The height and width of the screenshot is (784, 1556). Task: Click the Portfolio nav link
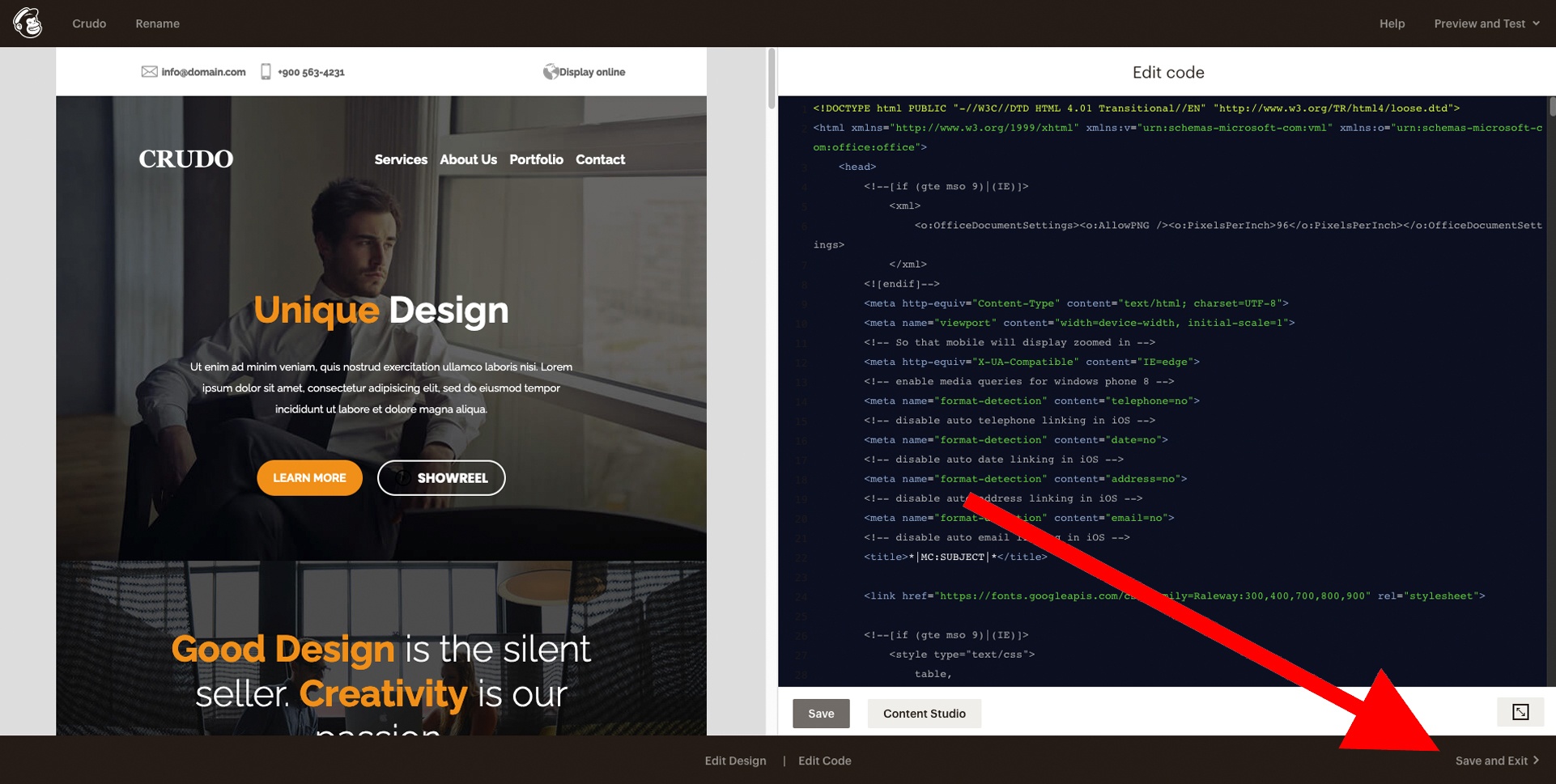[x=536, y=159]
